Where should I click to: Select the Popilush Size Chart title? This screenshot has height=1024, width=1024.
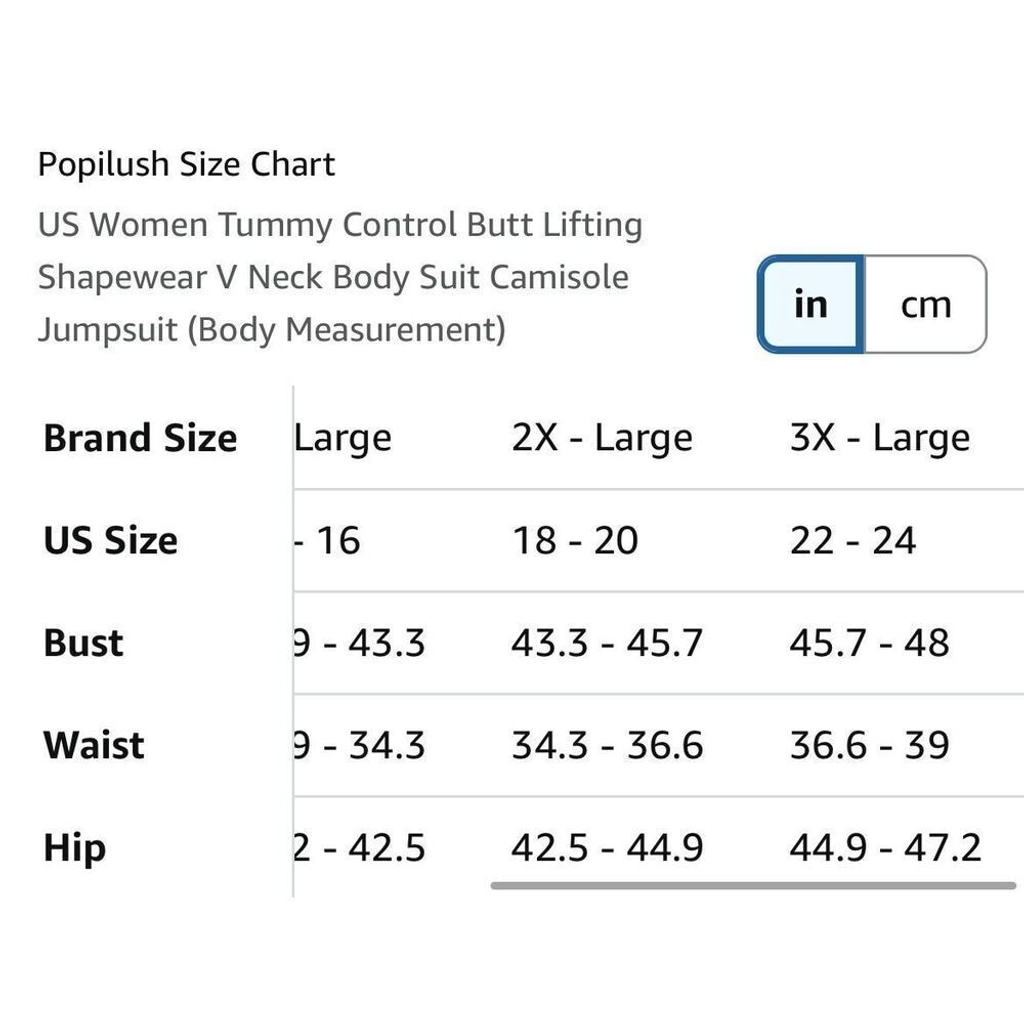187,164
